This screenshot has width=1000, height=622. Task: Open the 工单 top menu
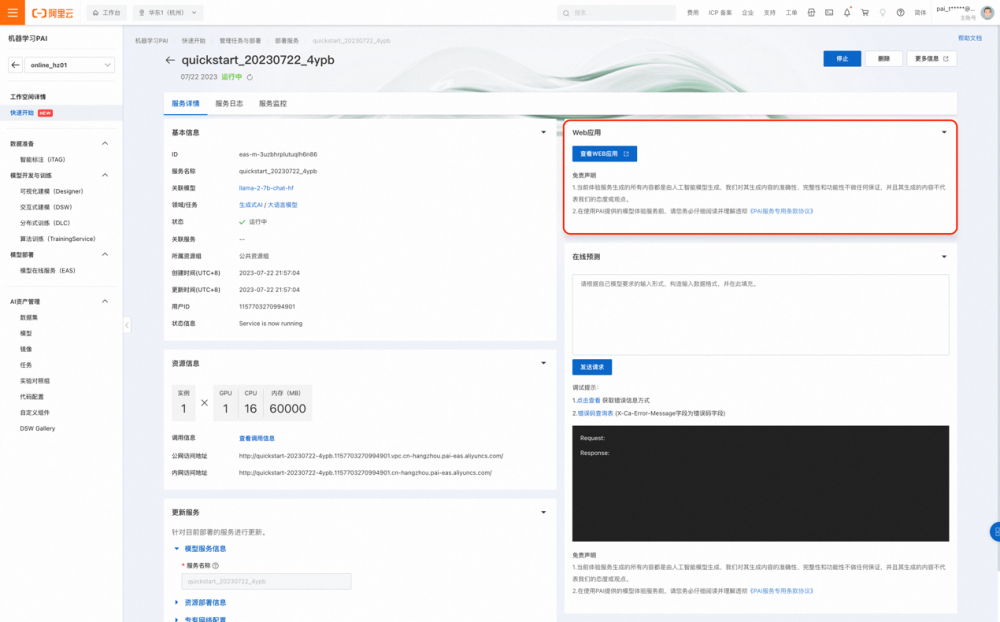791,13
